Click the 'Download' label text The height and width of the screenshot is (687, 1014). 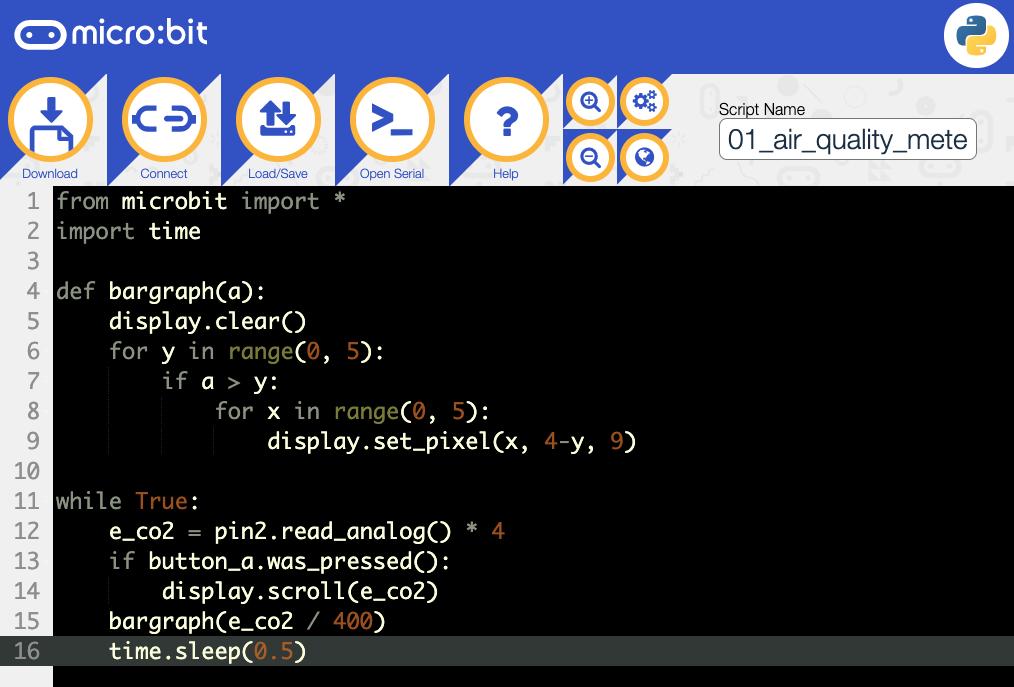pos(50,173)
